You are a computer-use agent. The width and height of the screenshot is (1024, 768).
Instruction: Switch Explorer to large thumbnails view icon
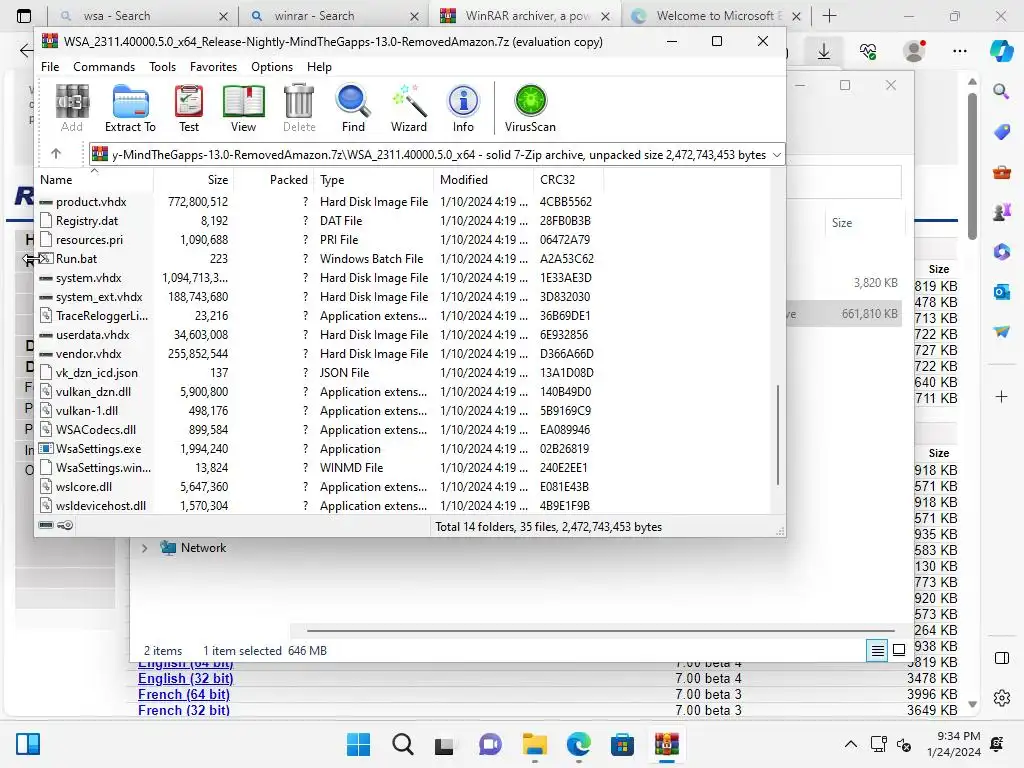pyautogui.click(x=899, y=650)
